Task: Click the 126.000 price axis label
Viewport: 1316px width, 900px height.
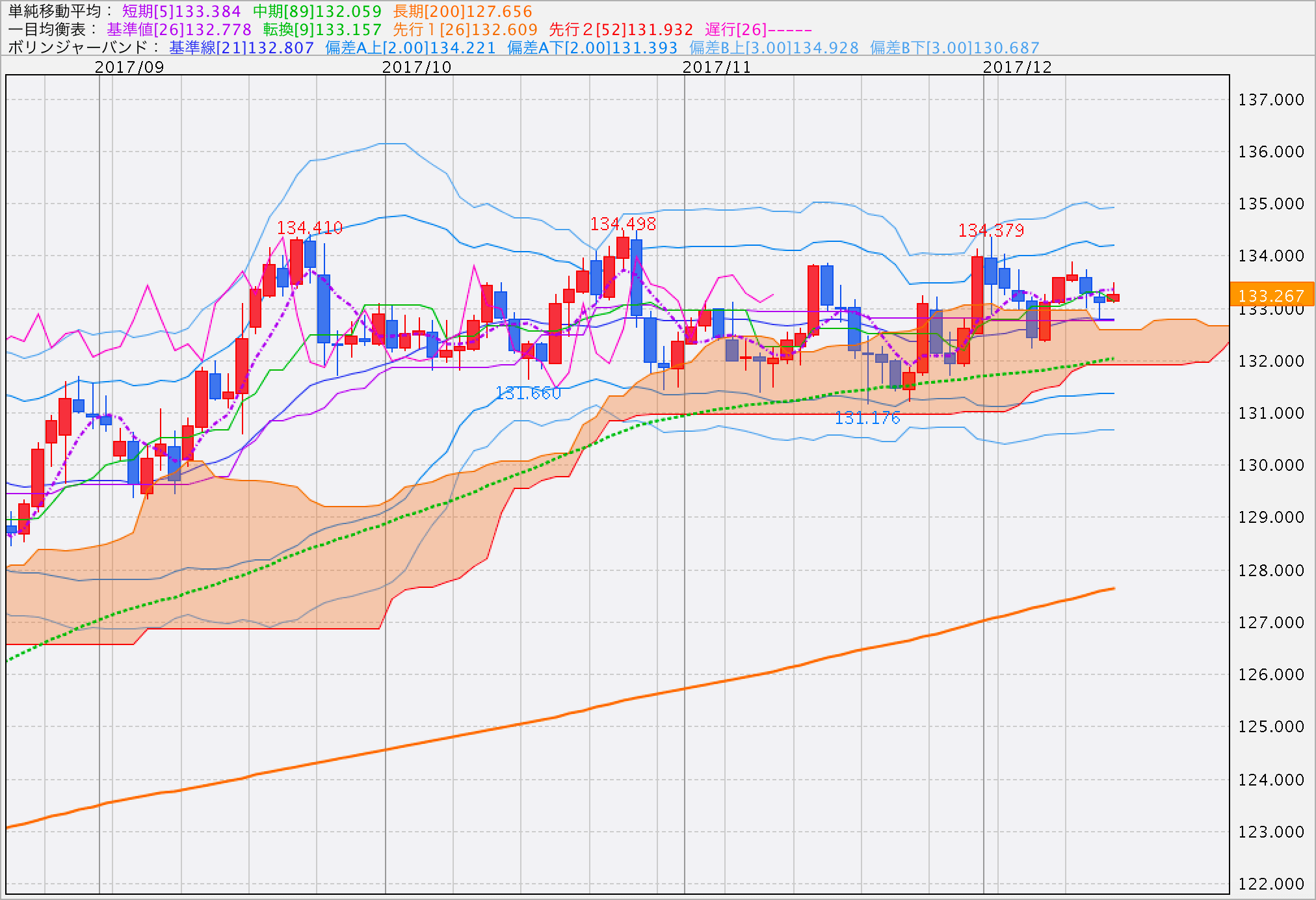Action: 1271,674
